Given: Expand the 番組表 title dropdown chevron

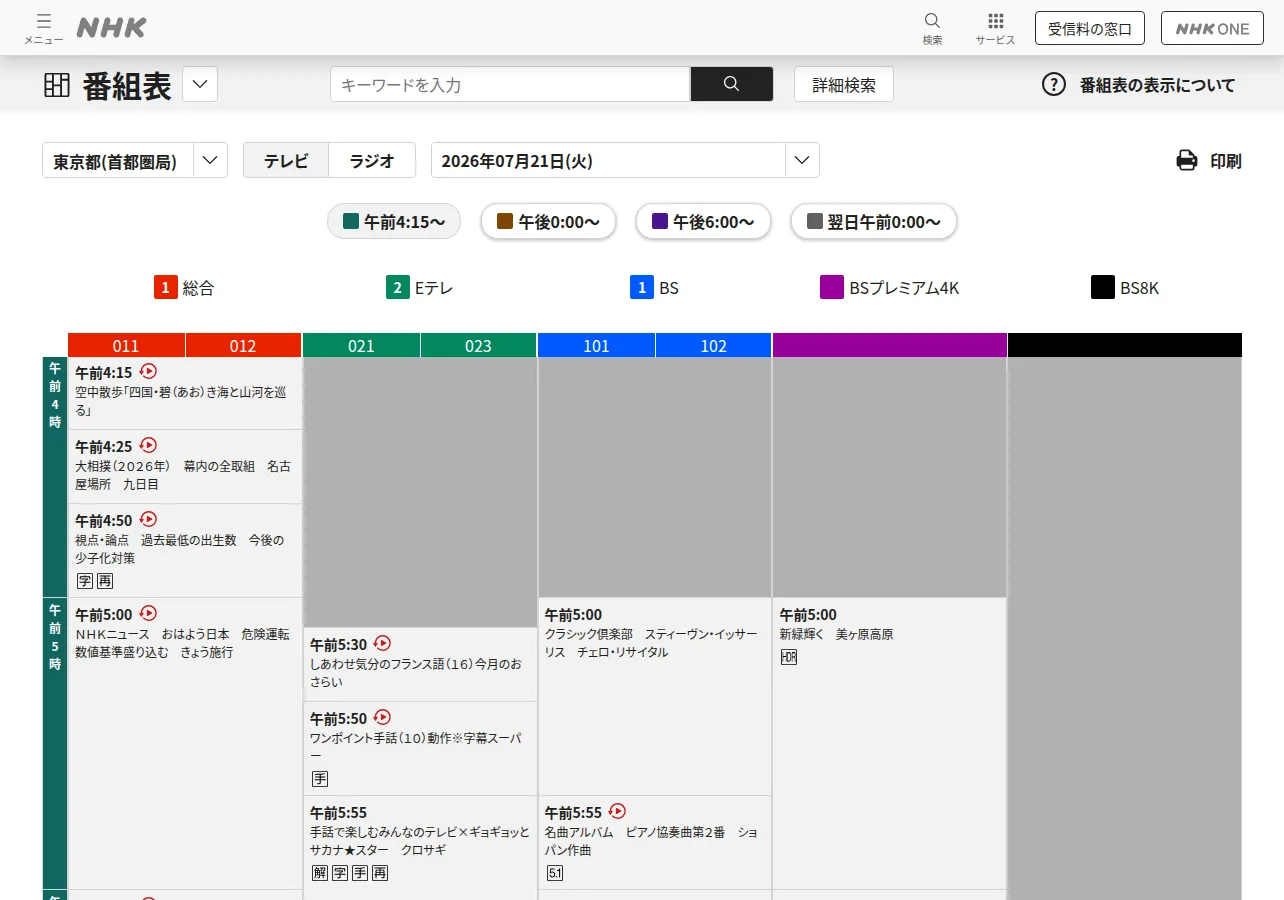Looking at the screenshot, I should pos(200,84).
